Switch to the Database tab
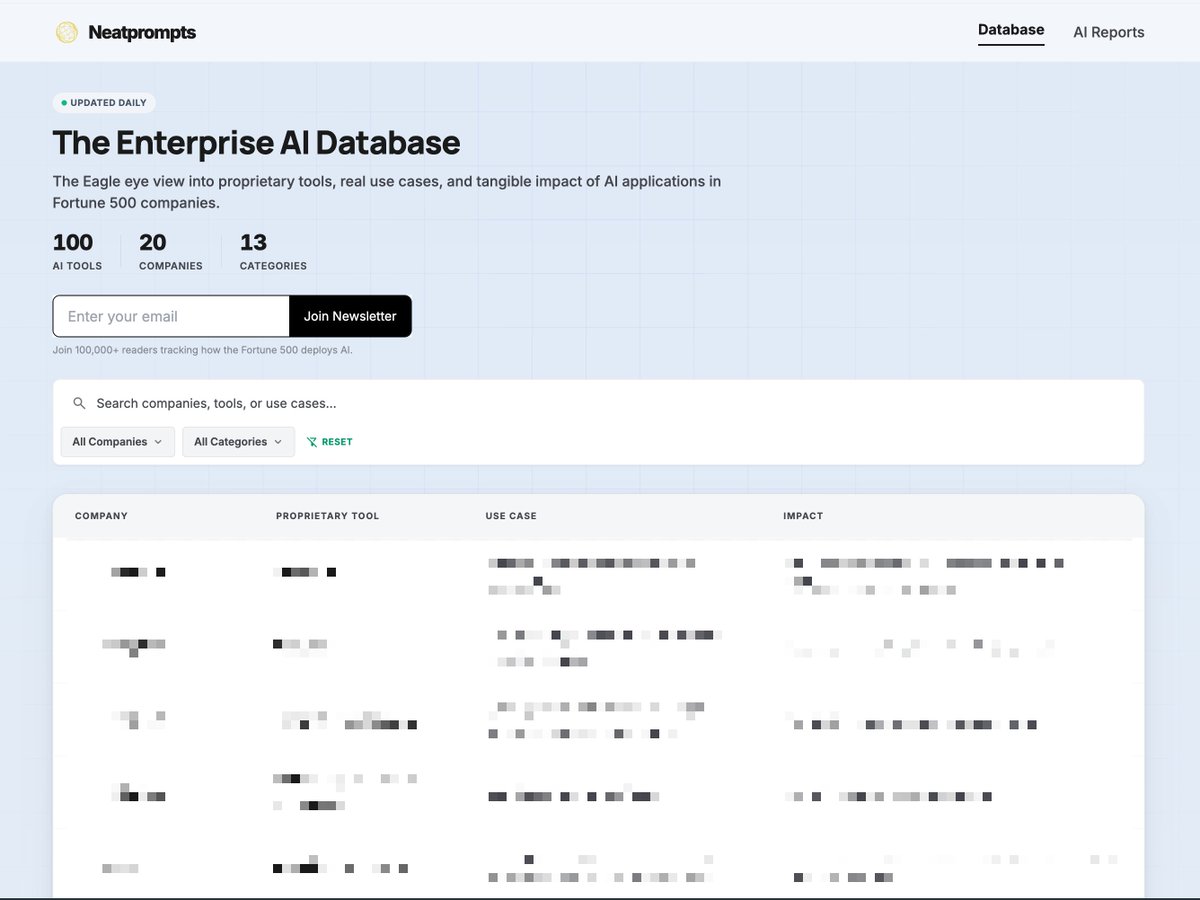Image resolution: width=1200 pixels, height=900 pixels. pyautogui.click(x=1011, y=30)
